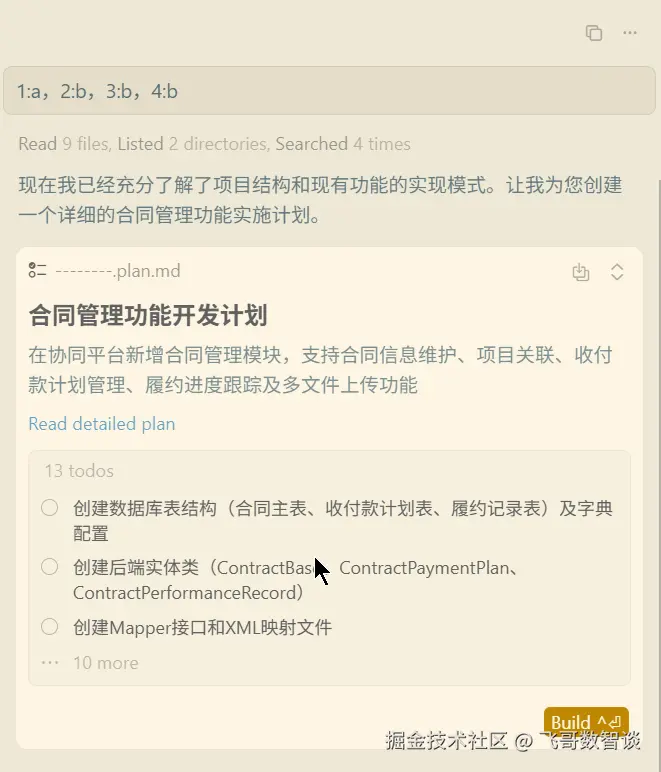Click the ellipsis icon before 10 more

click(x=50, y=663)
